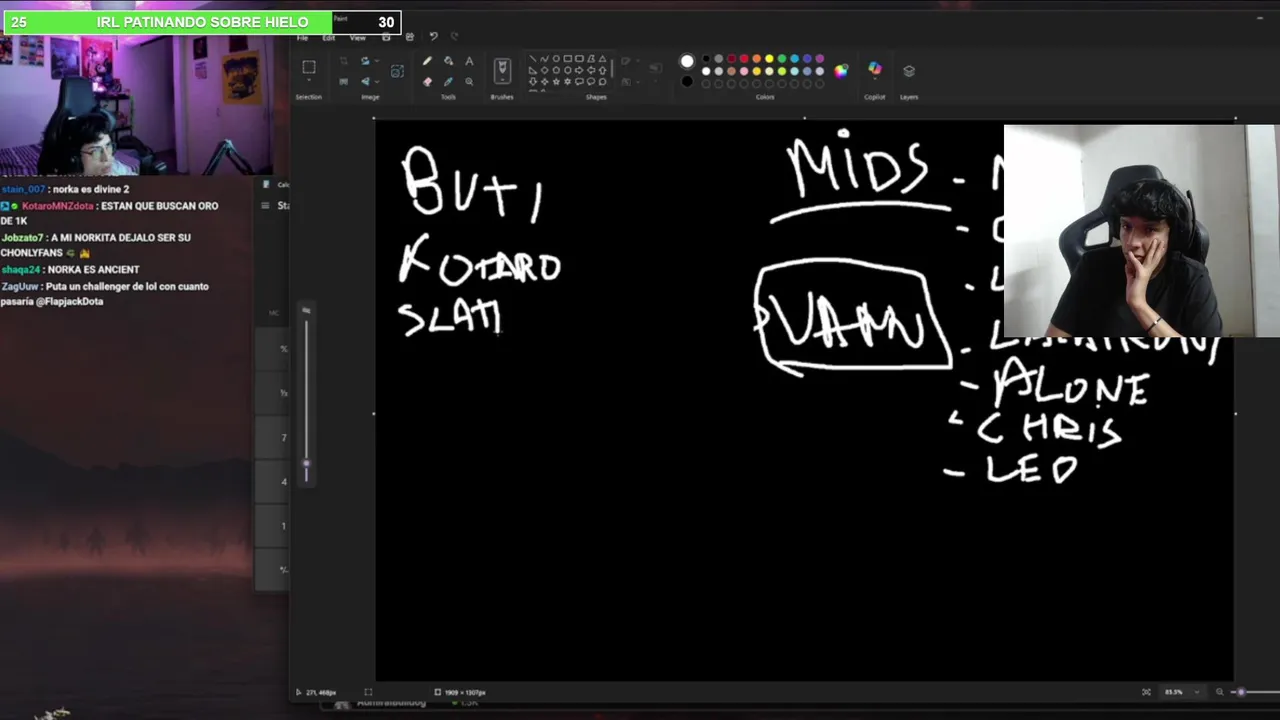The width and height of the screenshot is (1280, 720).
Task: Click the Fit to window icon
Action: (x=1146, y=692)
